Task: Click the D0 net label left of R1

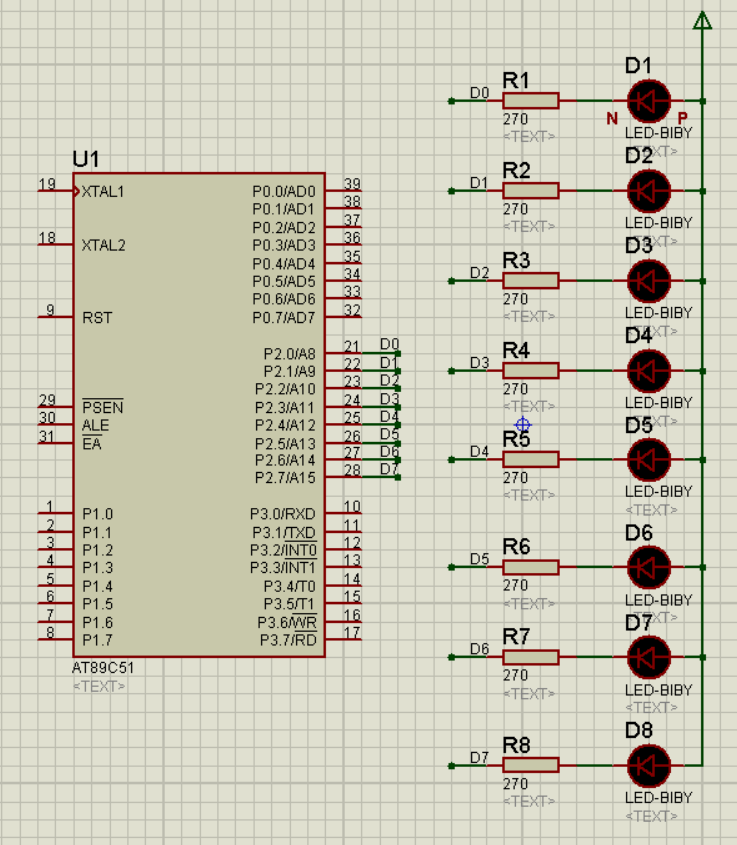Action: (479, 93)
